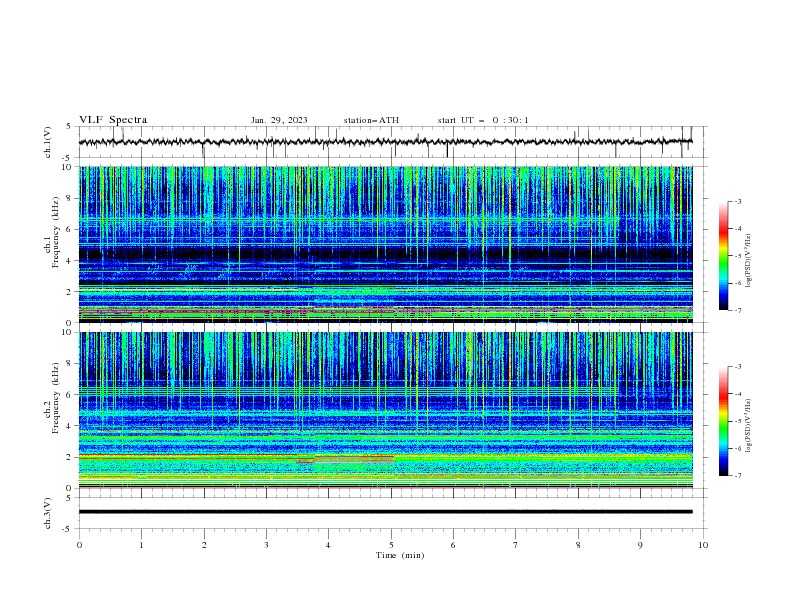
Task: Click the "Time (min)" axis title
Action: point(400,555)
